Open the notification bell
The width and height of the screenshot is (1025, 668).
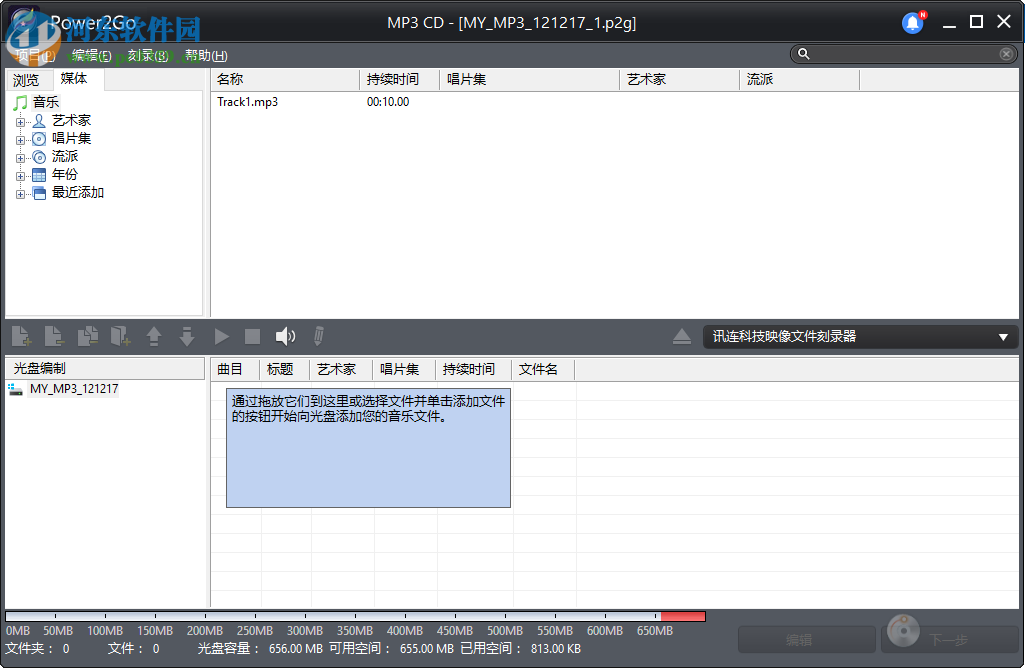pyautogui.click(x=911, y=22)
